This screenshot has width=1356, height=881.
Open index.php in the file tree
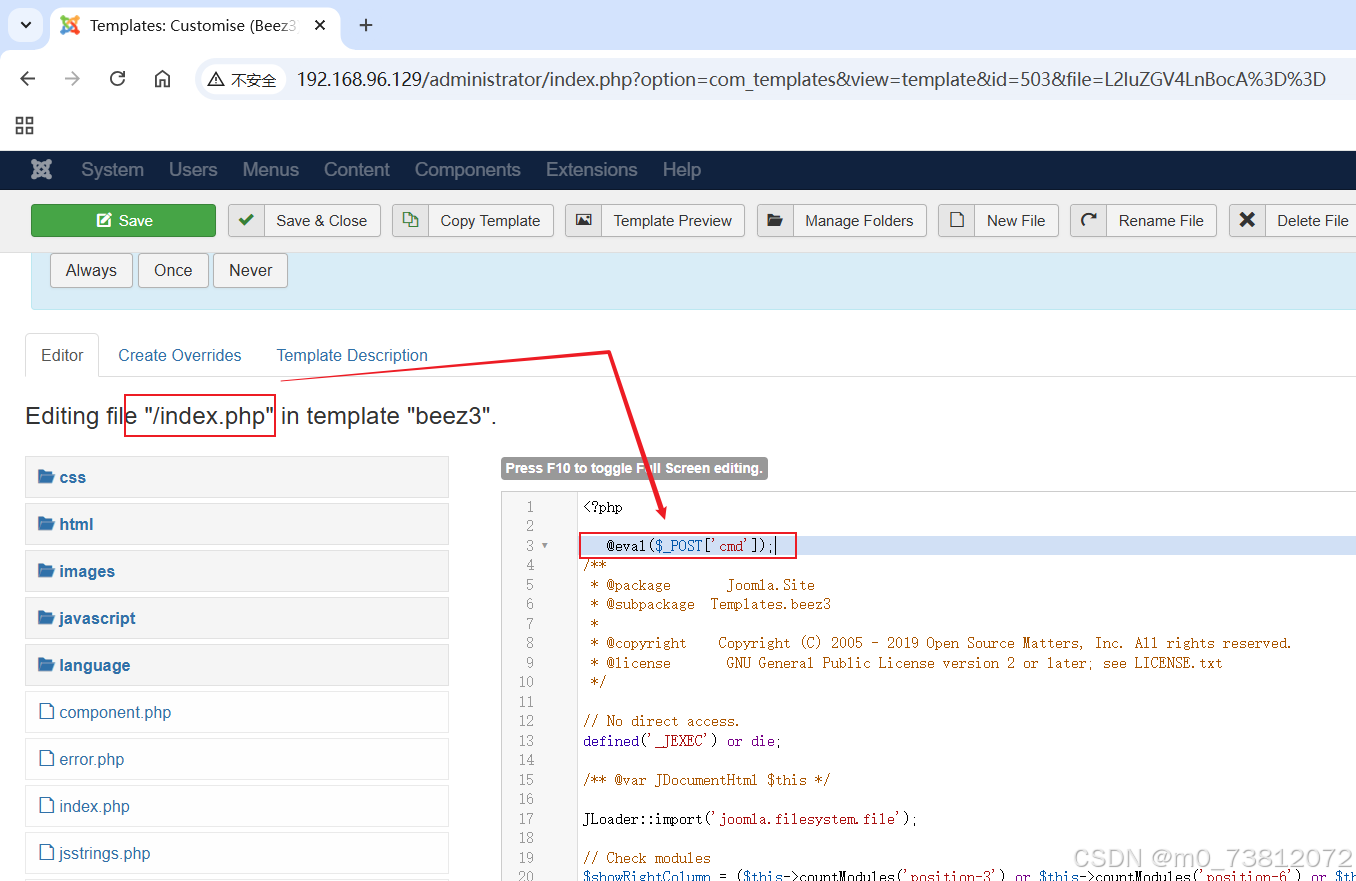[237, 806]
